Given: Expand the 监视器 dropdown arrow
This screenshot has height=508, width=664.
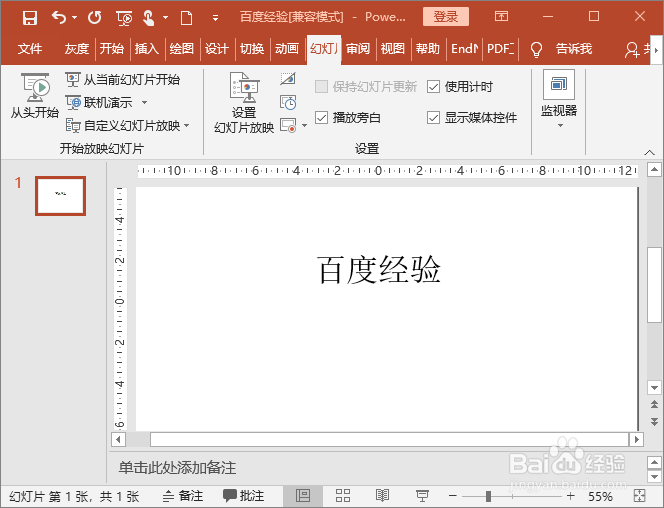Looking at the screenshot, I should pos(560,125).
